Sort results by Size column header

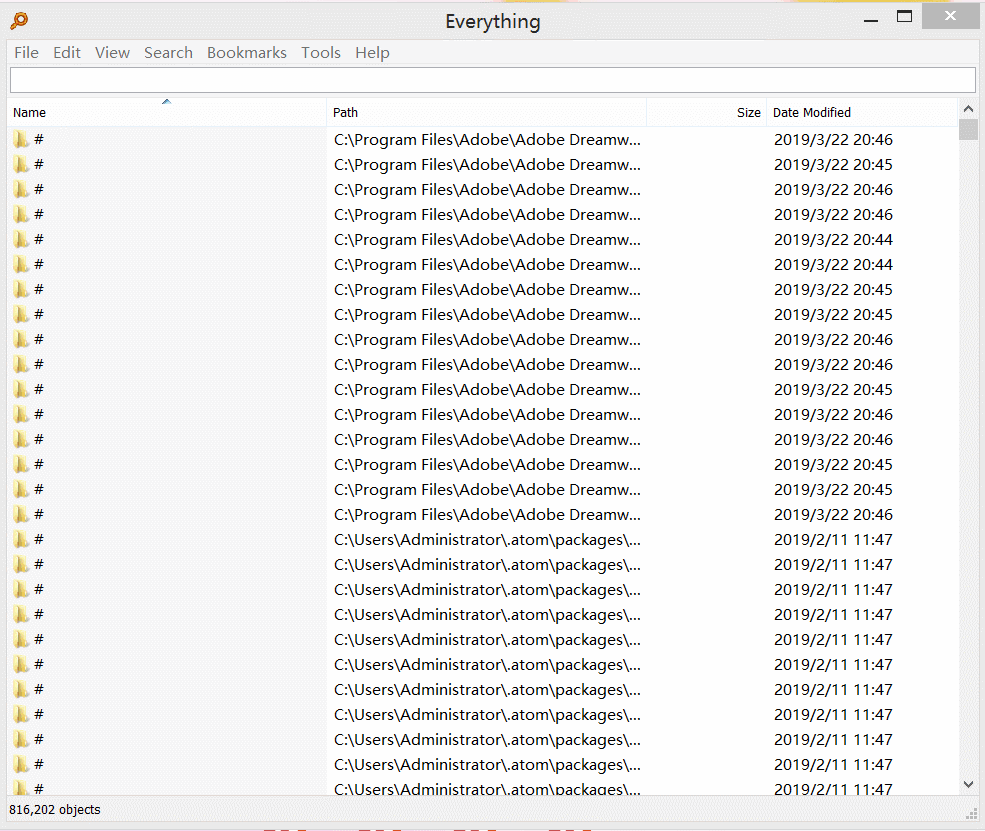click(707, 112)
